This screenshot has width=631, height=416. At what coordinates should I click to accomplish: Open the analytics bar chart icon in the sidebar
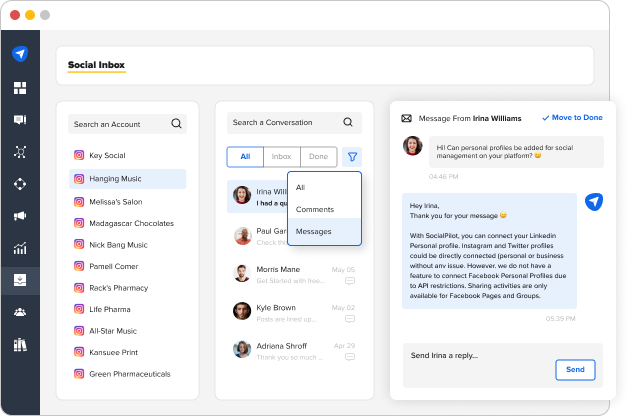(20, 248)
